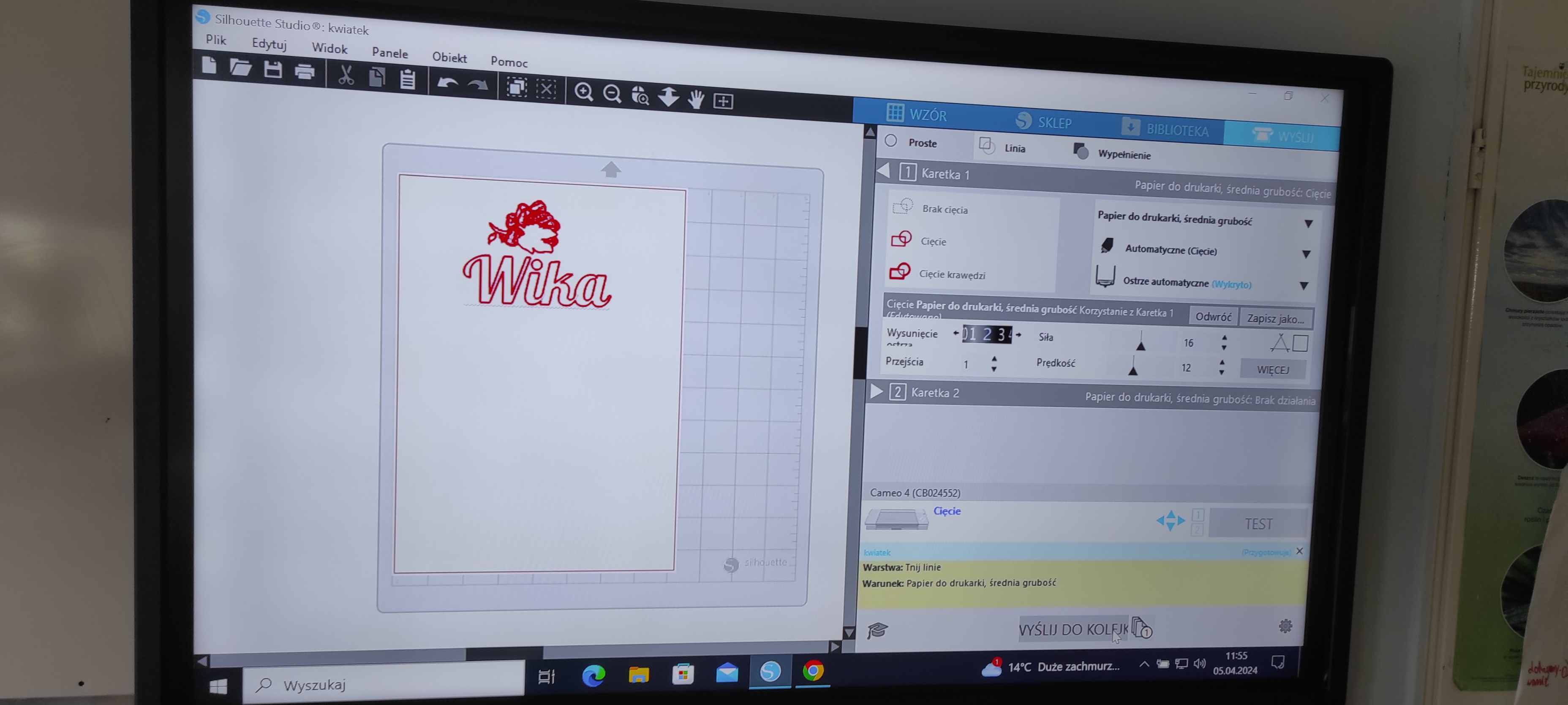Click the Deselect All icon

tap(546, 89)
